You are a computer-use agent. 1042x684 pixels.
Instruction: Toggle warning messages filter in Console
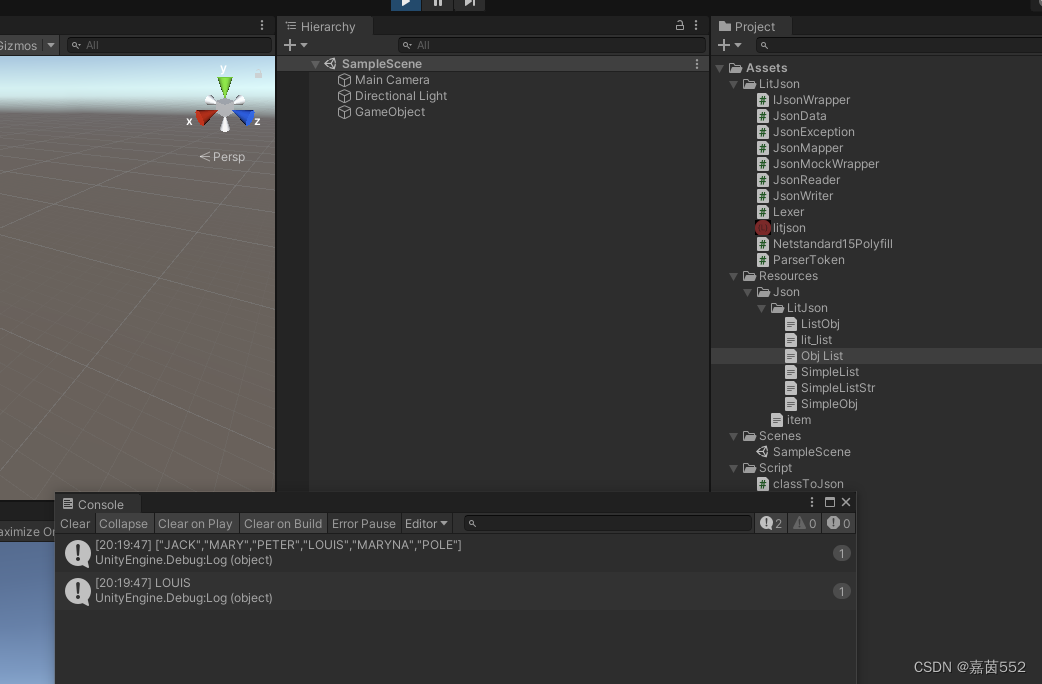pyautogui.click(x=805, y=524)
